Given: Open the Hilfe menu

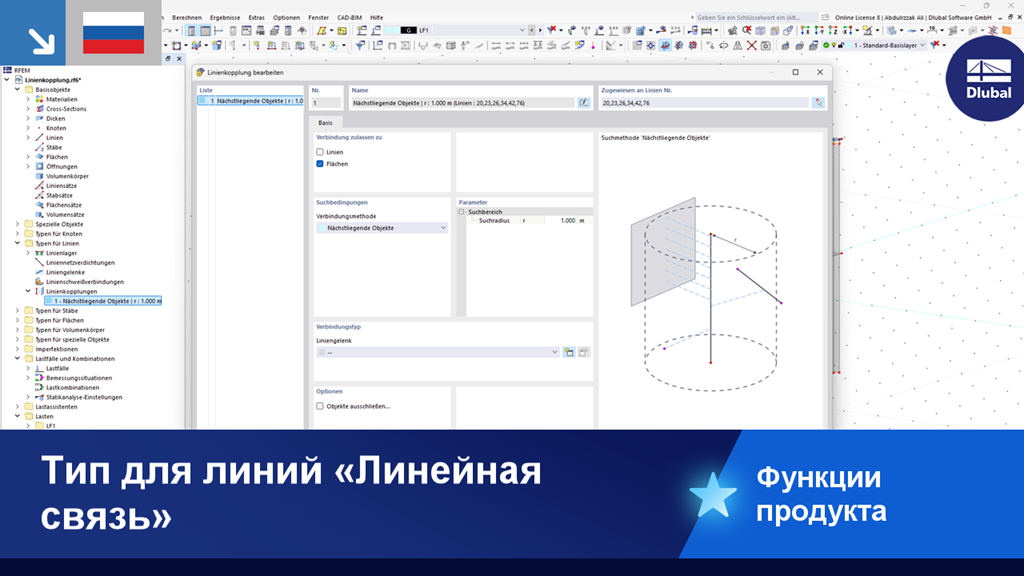Looking at the screenshot, I should pyautogui.click(x=377, y=18).
